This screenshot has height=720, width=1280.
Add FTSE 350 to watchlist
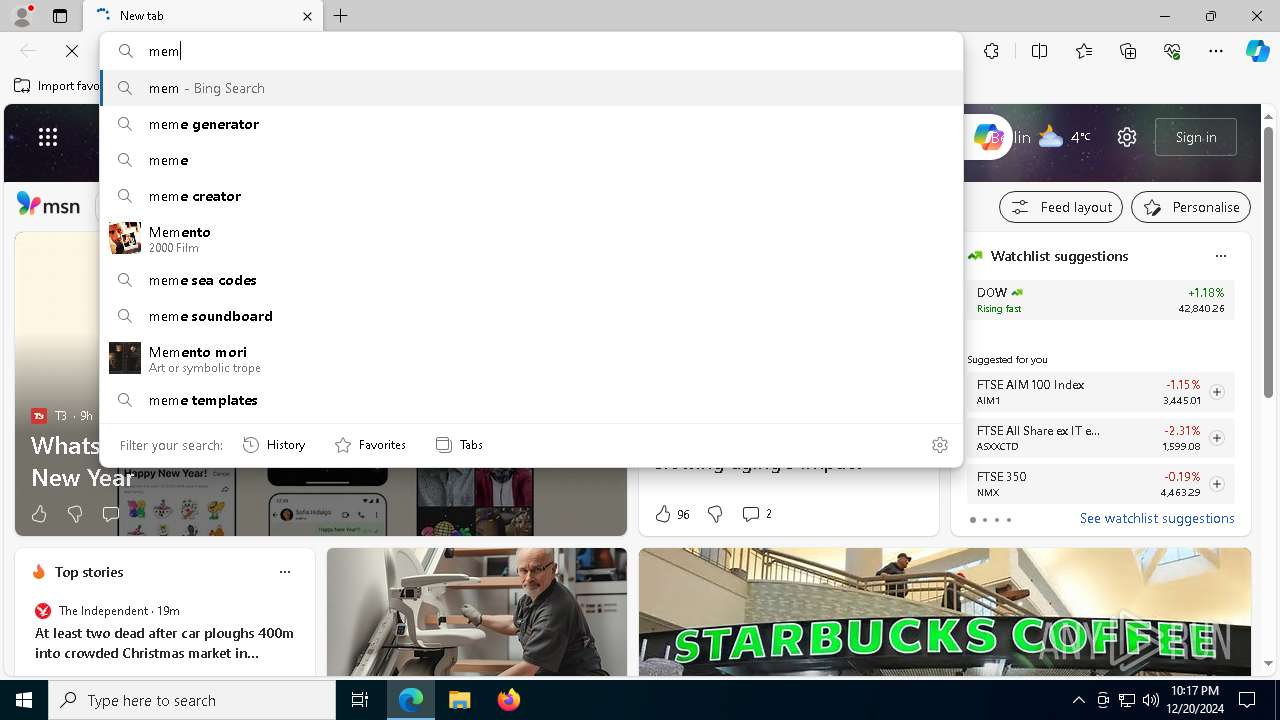pyautogui.click(x=1217, y=484)
